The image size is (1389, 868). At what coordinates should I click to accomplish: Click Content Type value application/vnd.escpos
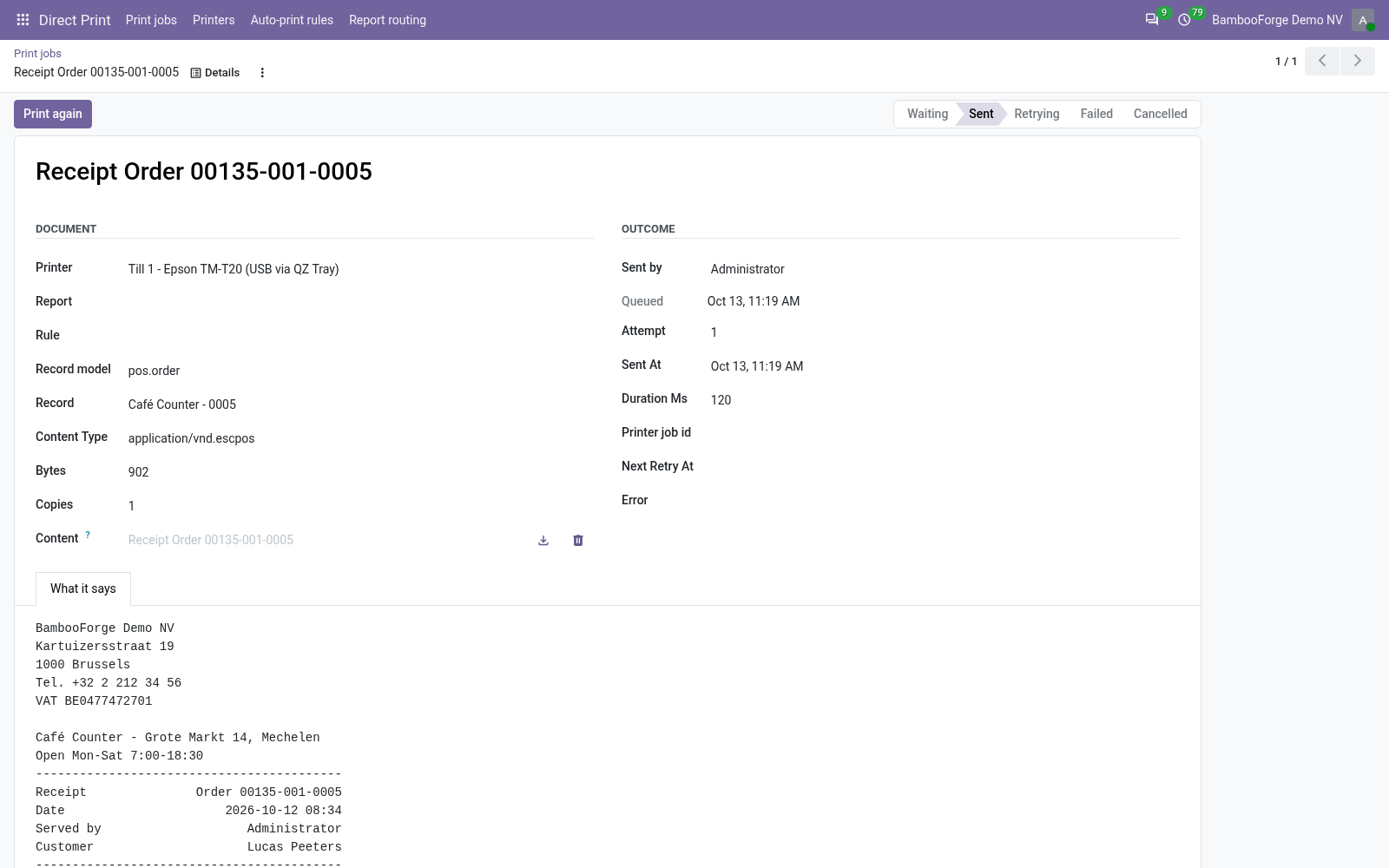pos(191,438)
